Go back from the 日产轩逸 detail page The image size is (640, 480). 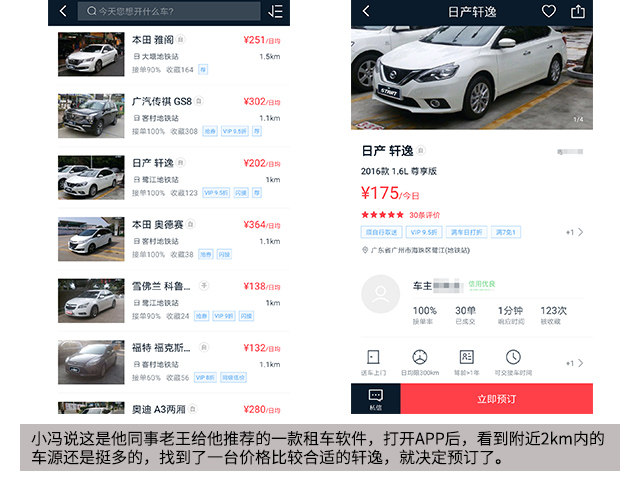click(x=366, y=11)
